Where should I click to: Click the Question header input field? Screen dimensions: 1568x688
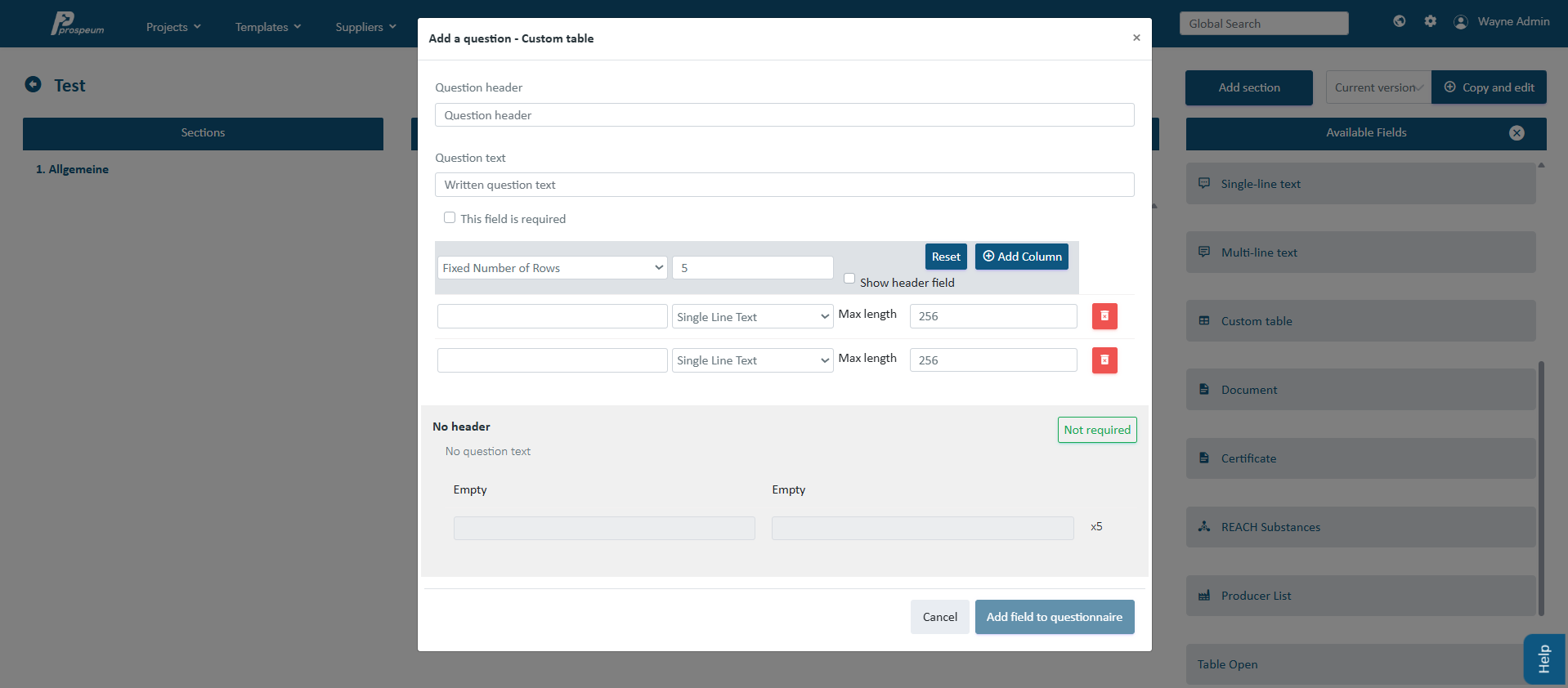785,115
